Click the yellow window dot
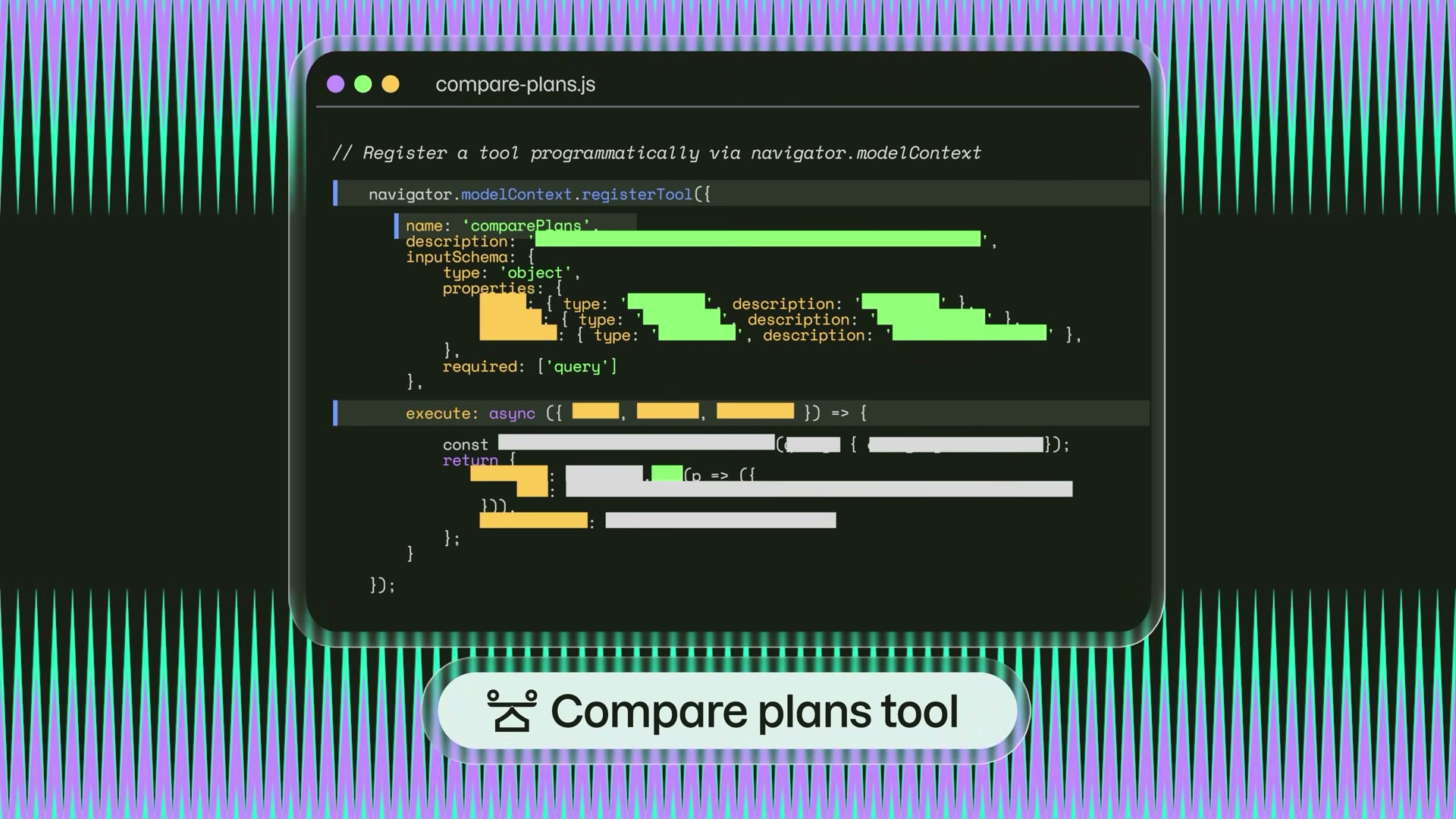The height and width of the screenshot is (819, 1456). point(391,84)
